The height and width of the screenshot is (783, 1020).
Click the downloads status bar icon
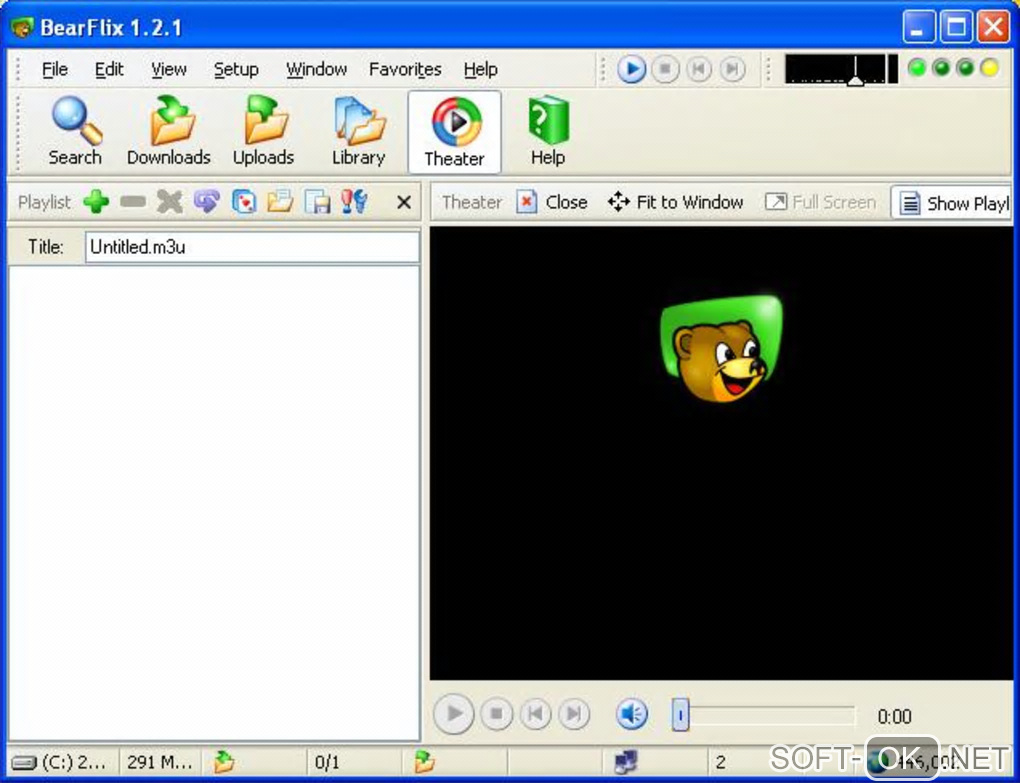pyautogui.click(x=224, y=762)
